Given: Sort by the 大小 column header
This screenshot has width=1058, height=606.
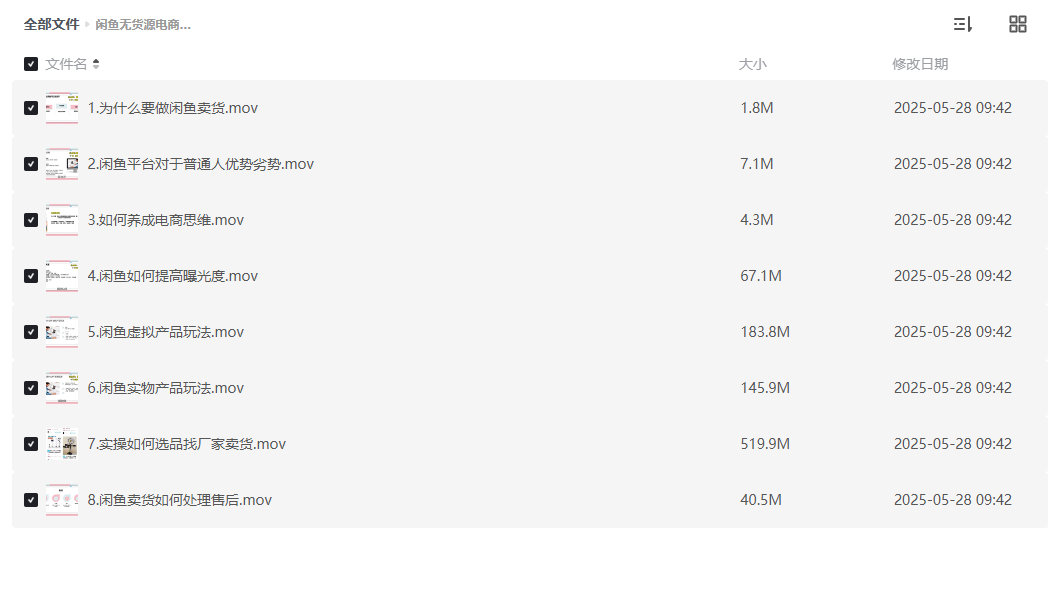Looking at the screenshot, I should point(752,64).
